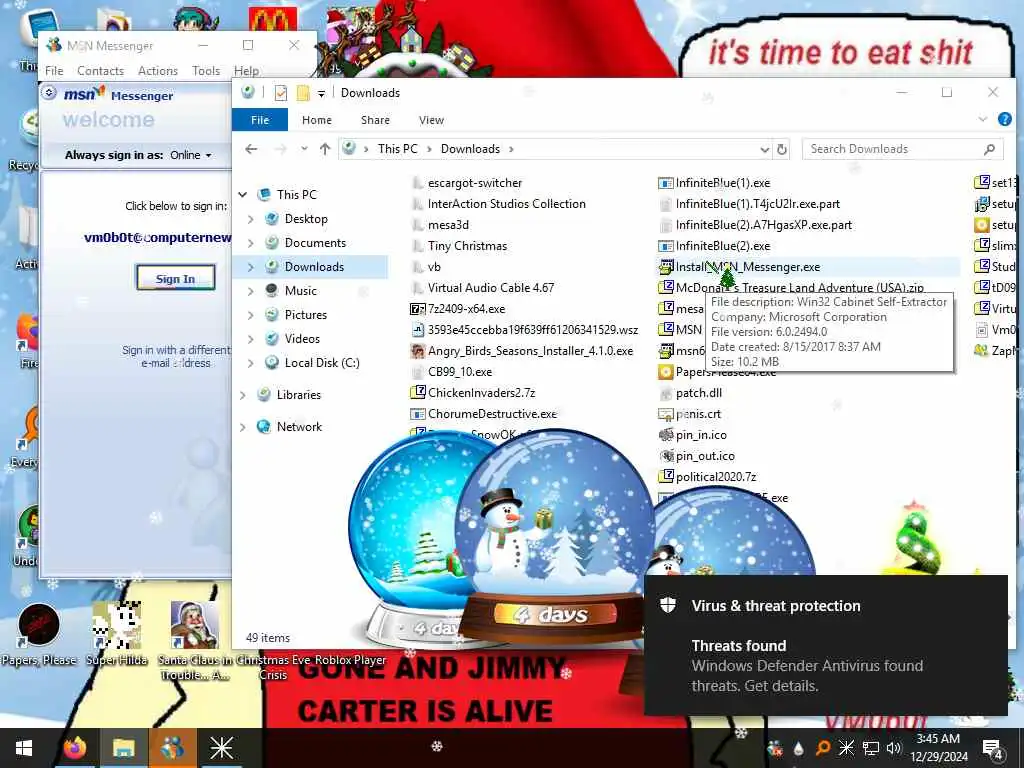This screenshot has width=1024, height=768.
Task: Open the Action Center notification icon
Action: click(993, 750)
